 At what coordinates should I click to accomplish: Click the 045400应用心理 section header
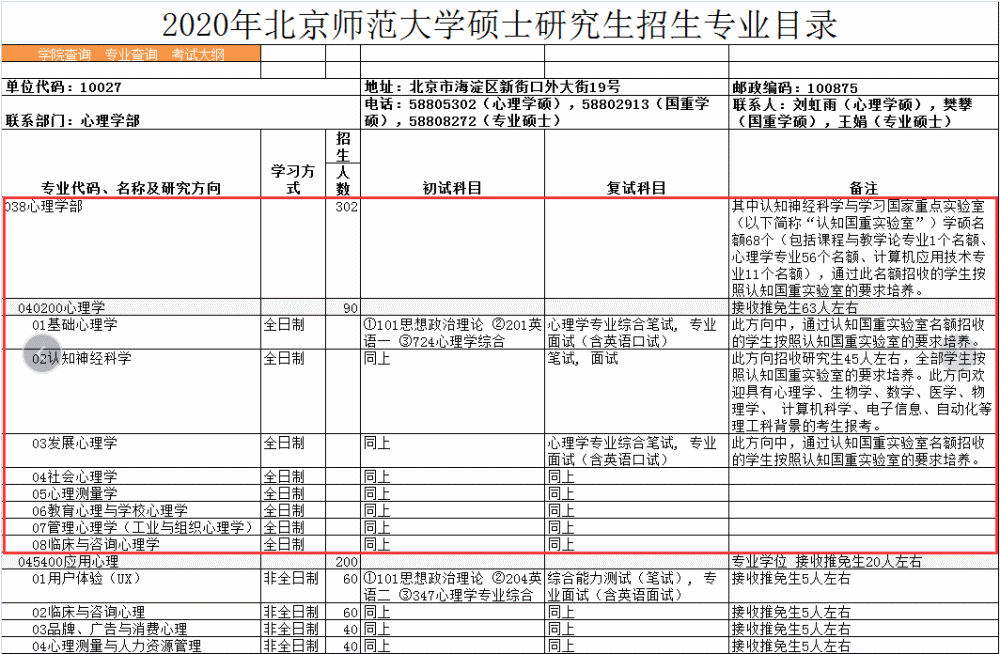70,560
